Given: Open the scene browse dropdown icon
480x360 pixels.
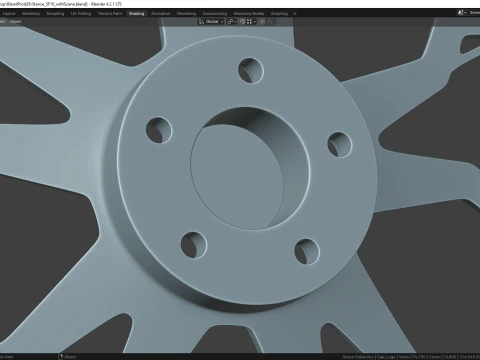Looking at the screenshot, I should click(x=461, y=13).
